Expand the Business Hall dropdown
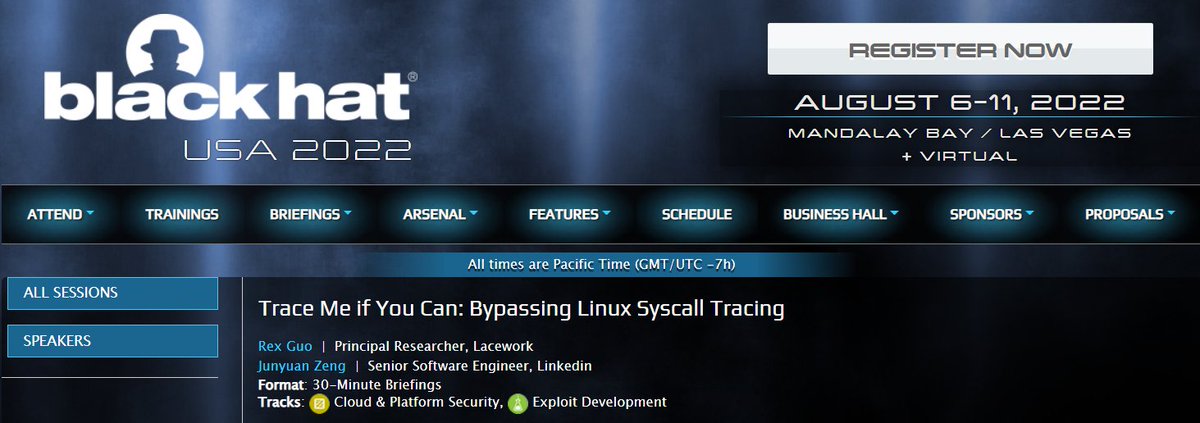The image size is (1200, 423). 840,214
